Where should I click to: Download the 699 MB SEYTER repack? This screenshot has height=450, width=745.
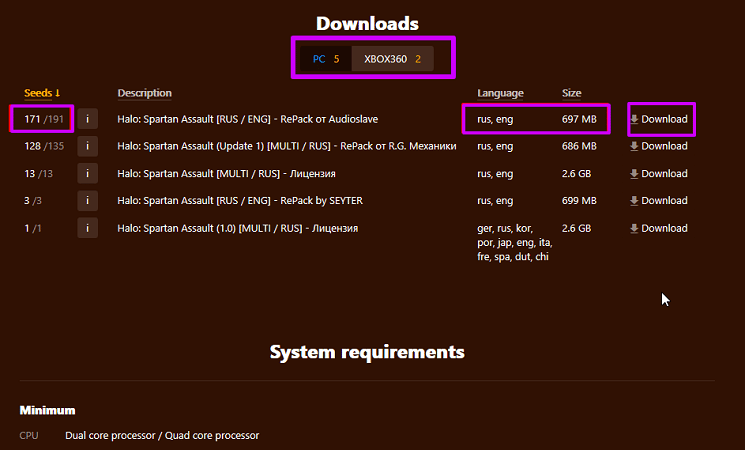point(659,201)
